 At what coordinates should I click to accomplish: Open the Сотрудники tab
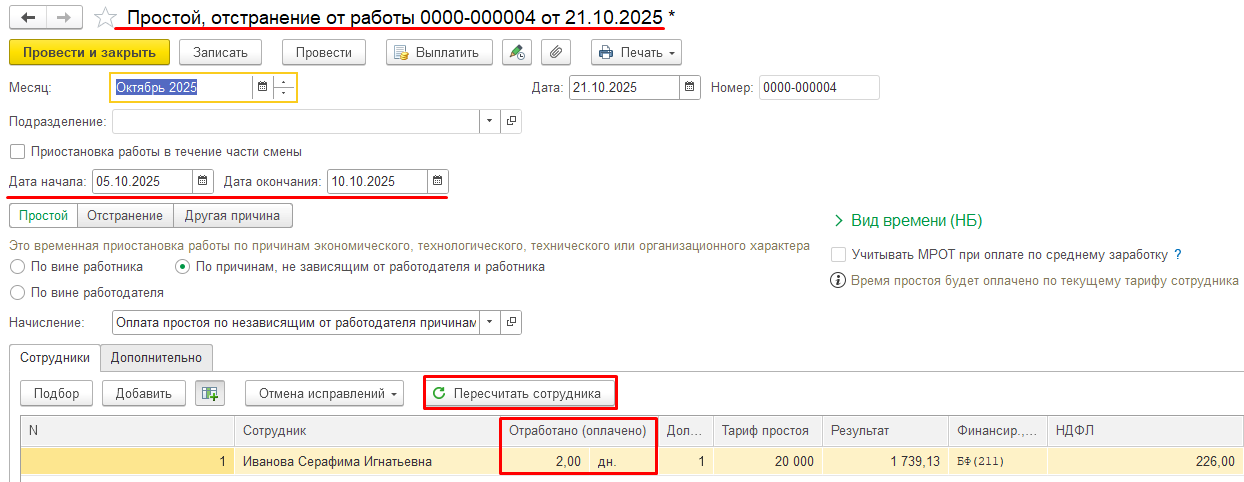[55, 357]
